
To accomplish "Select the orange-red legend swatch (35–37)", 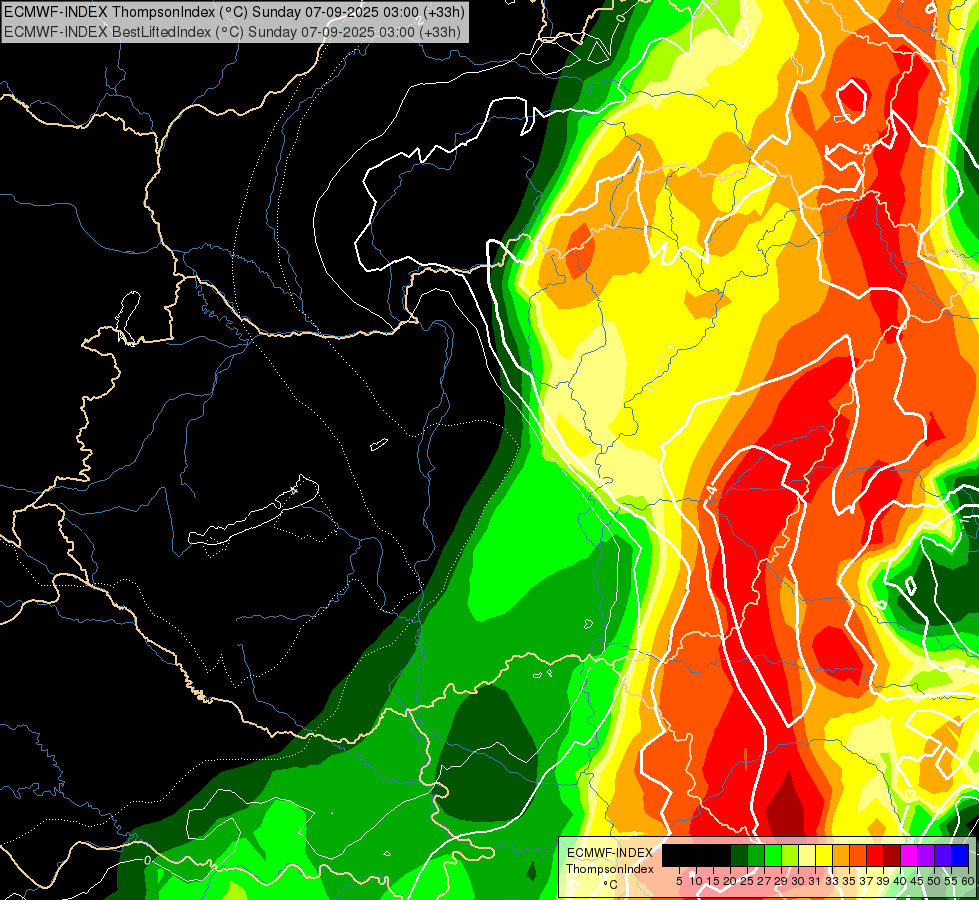I will [858, 856].
